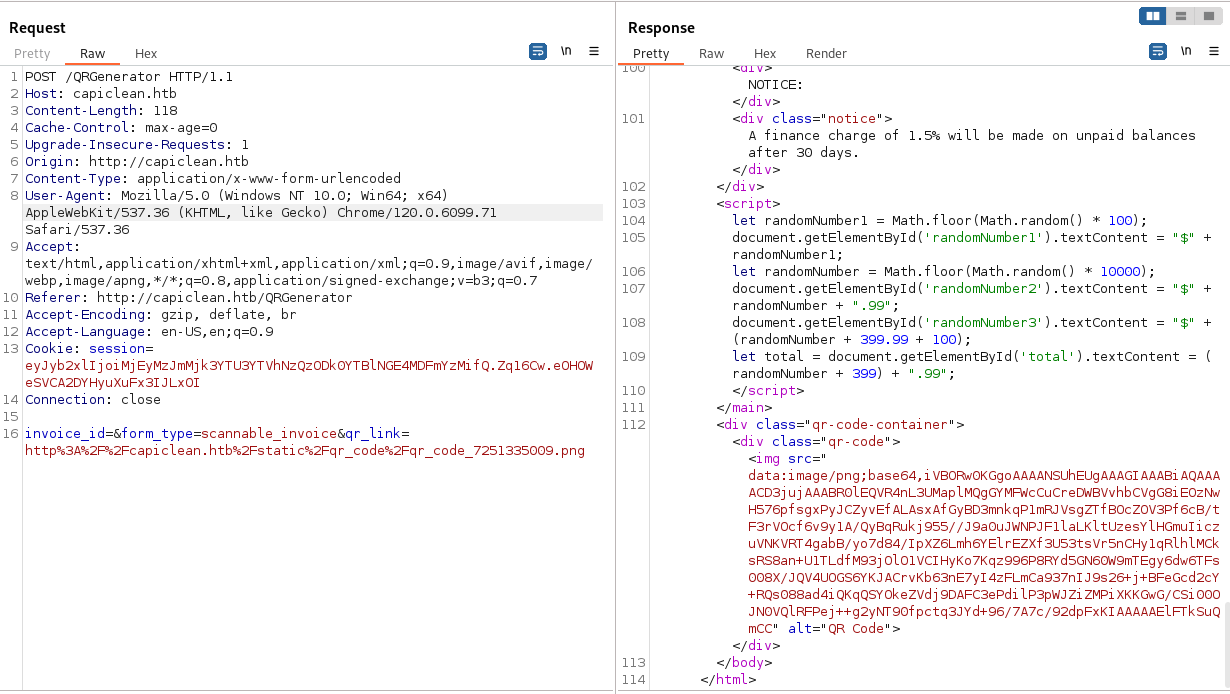Select Pretty tab in Response panel

click(651, 54)
